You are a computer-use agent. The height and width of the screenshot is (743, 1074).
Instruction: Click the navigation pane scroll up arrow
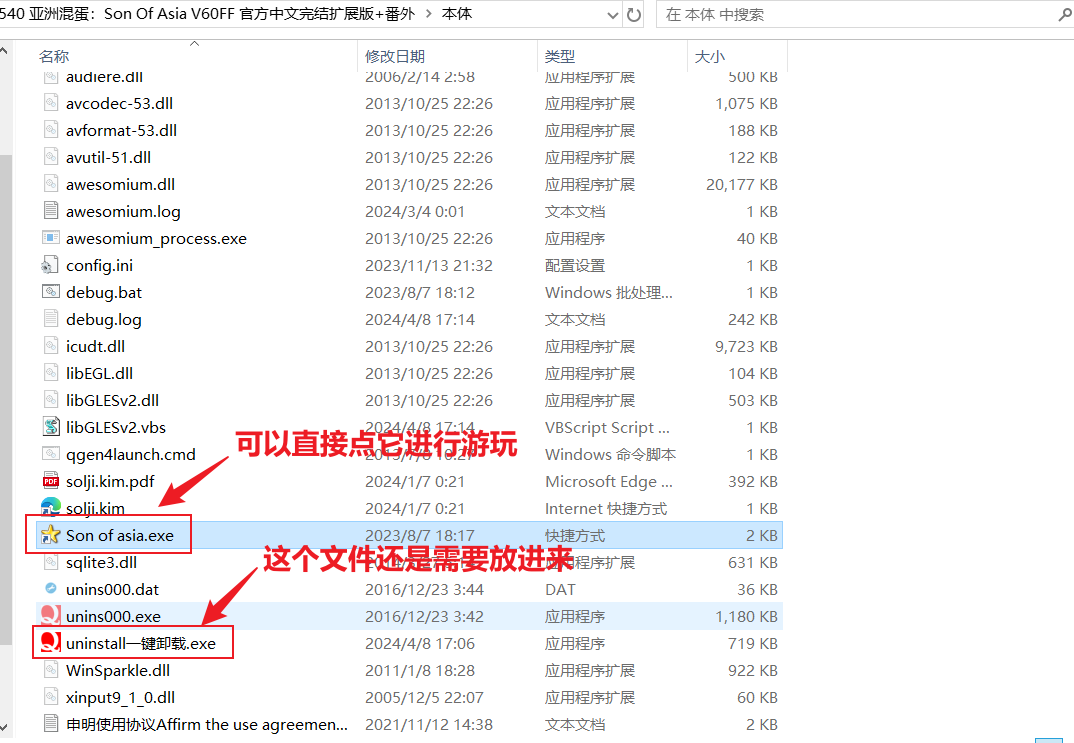(x=5, y=50)
